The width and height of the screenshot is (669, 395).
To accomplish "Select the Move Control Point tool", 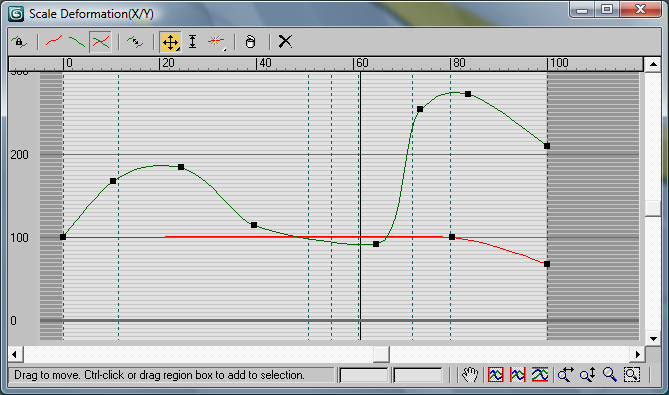I will 170,42.
